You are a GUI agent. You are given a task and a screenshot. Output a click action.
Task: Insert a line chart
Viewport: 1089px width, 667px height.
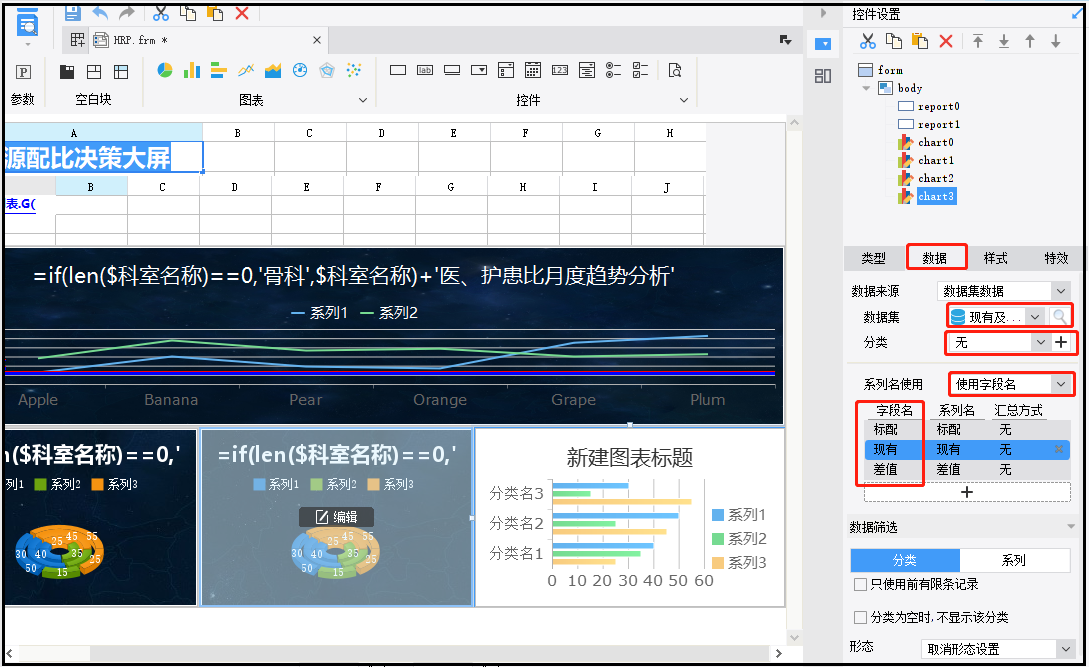tap(246, 70)
